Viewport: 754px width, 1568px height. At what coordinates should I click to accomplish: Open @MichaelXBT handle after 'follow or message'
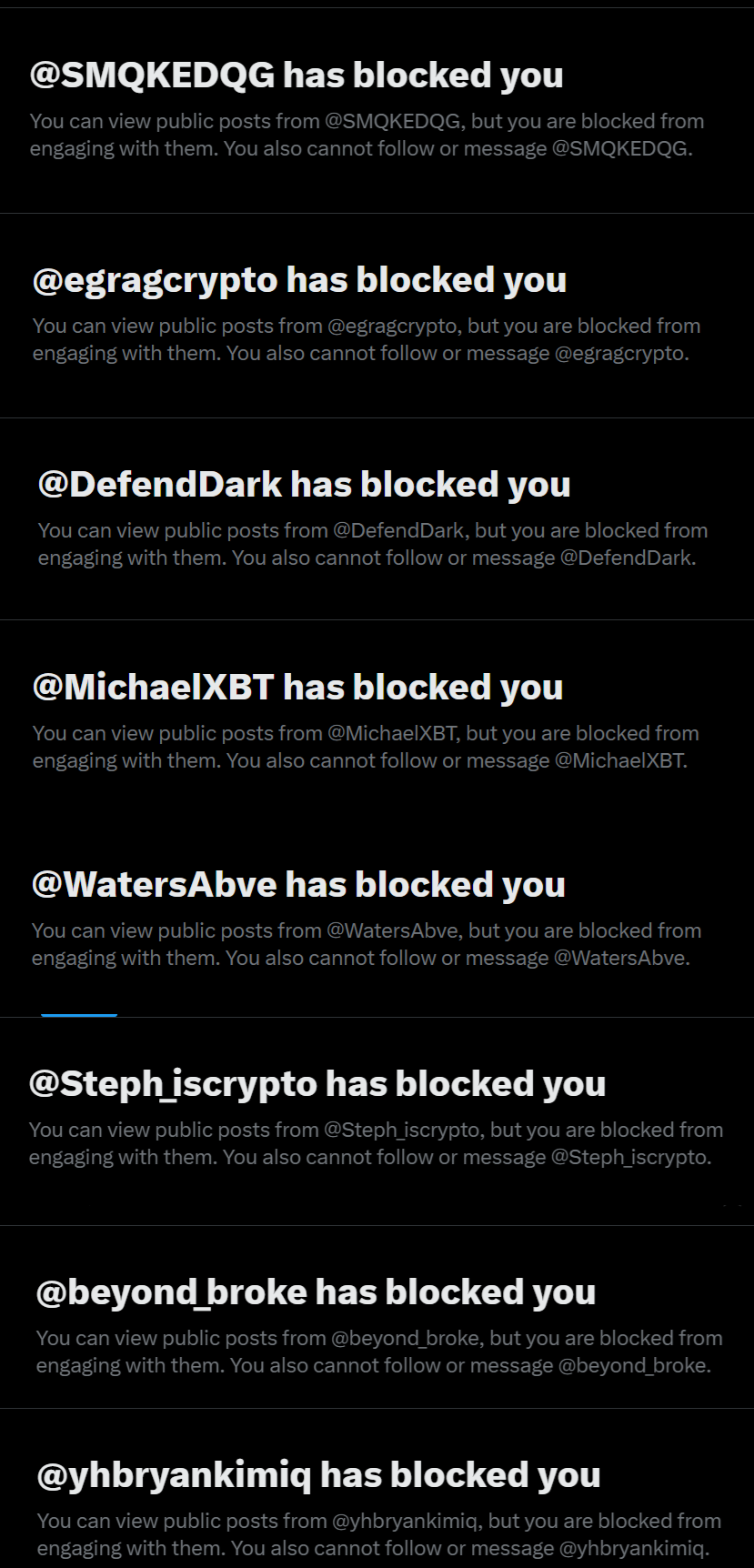[x=618, y=761]
